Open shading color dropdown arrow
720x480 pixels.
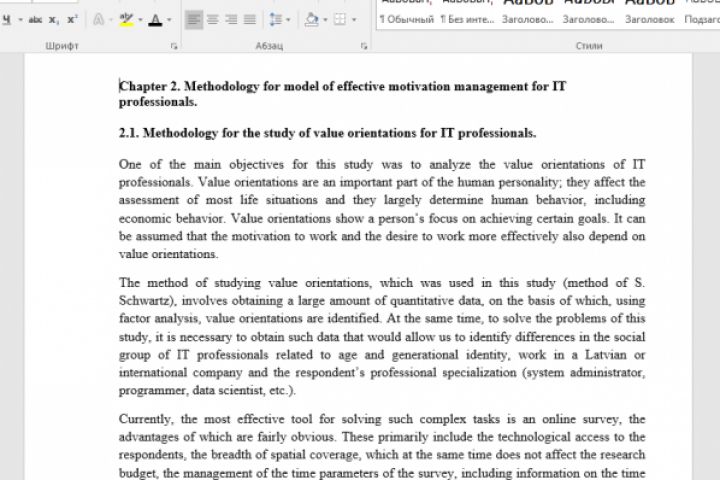(325, 20)
